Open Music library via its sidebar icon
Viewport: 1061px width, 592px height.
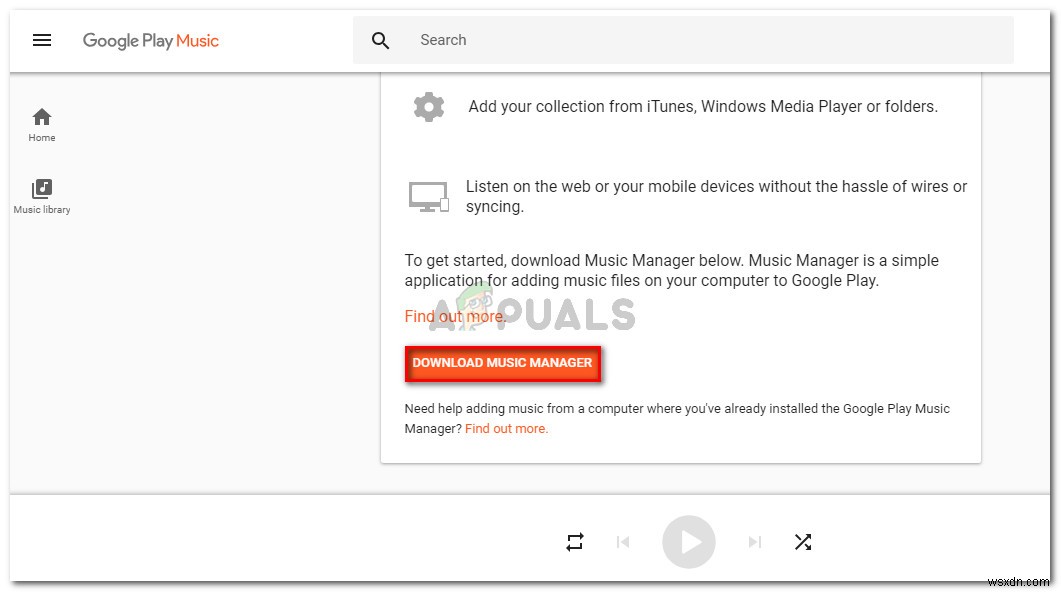[x=41, y=188]
